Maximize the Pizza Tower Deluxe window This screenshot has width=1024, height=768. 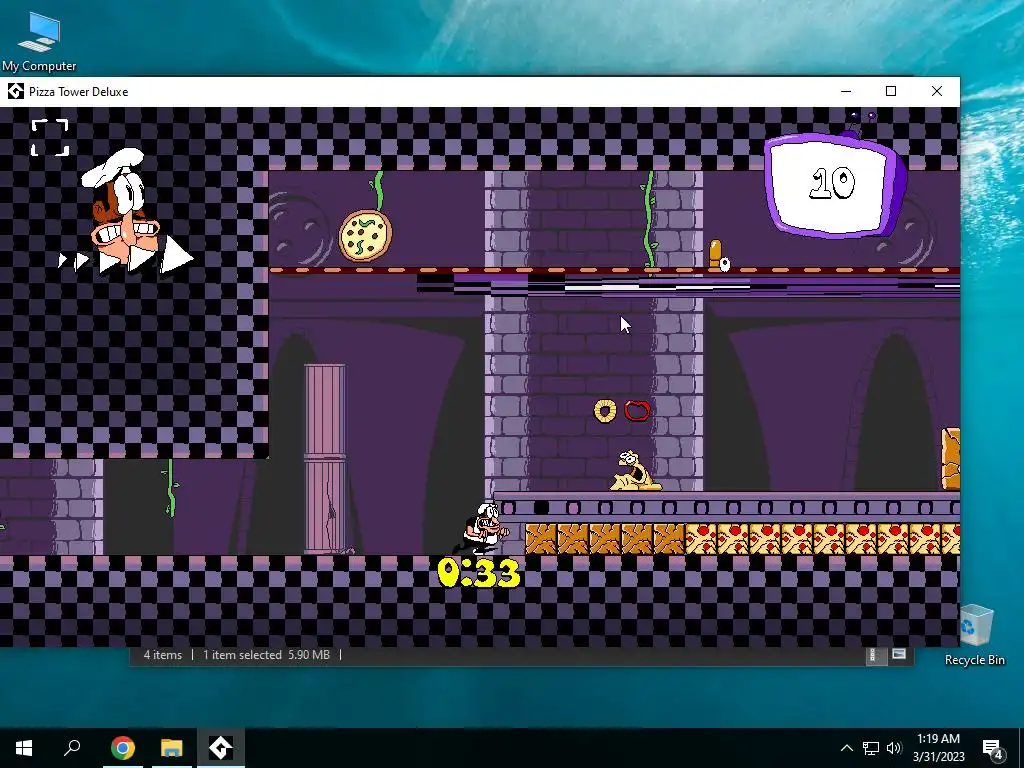pos(891,91)
